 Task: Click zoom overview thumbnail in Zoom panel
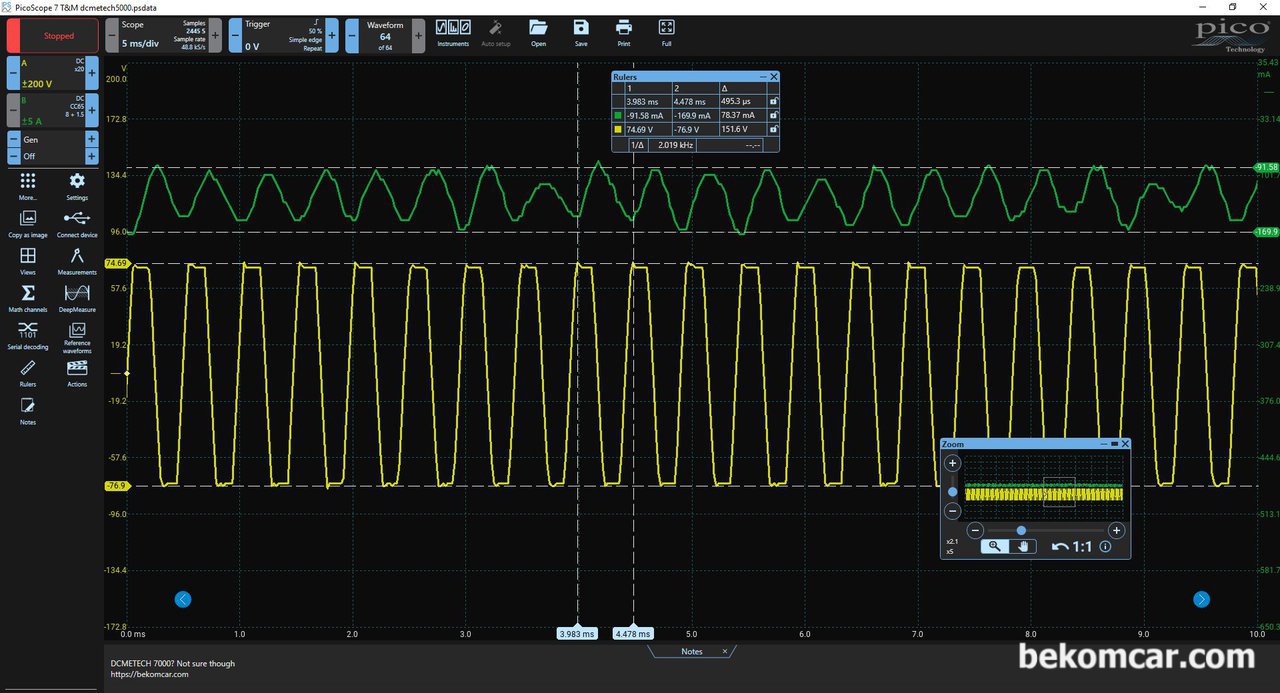(x=1044, y=488)
